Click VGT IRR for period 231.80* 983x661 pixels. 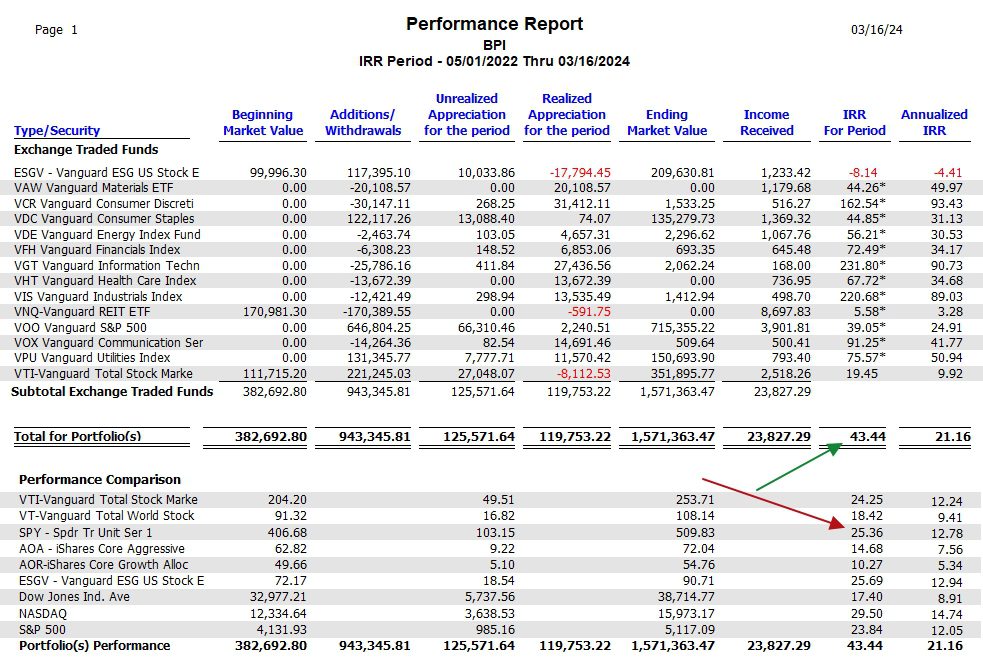tap(863, 265)
